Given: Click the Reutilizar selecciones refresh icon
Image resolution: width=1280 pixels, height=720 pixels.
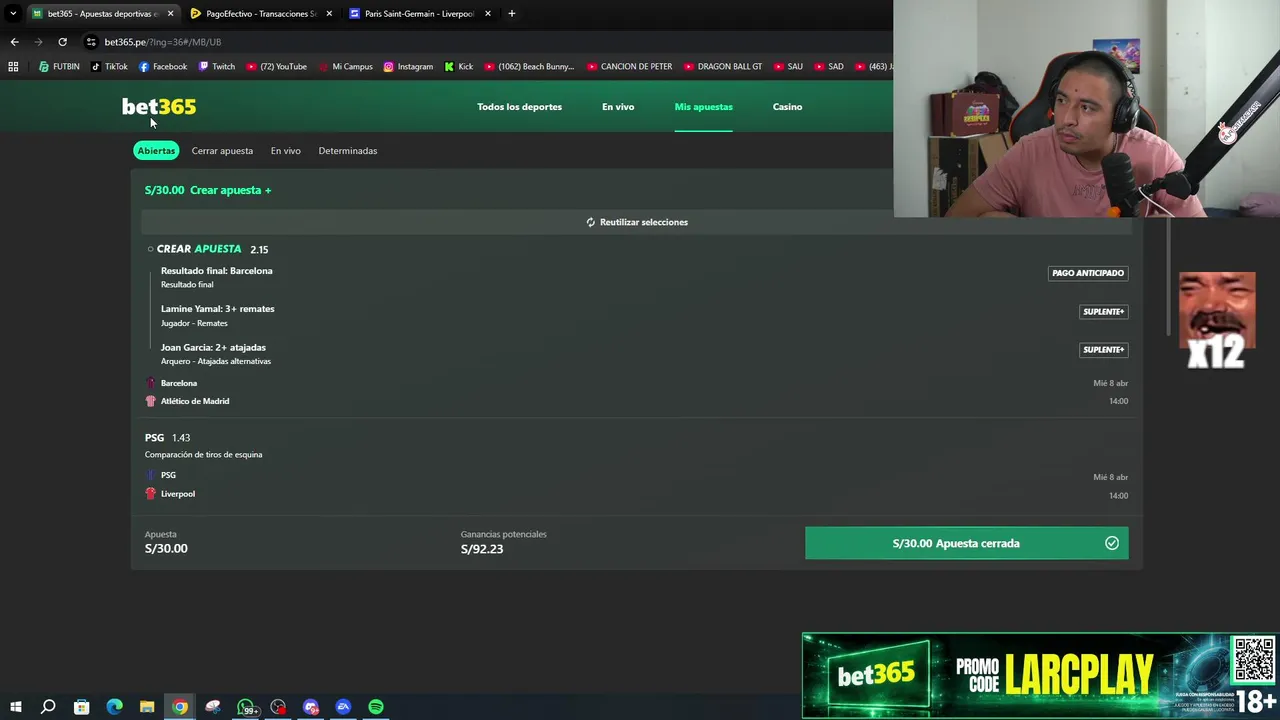Looking at the screenshot, I should tap(591, 222).
